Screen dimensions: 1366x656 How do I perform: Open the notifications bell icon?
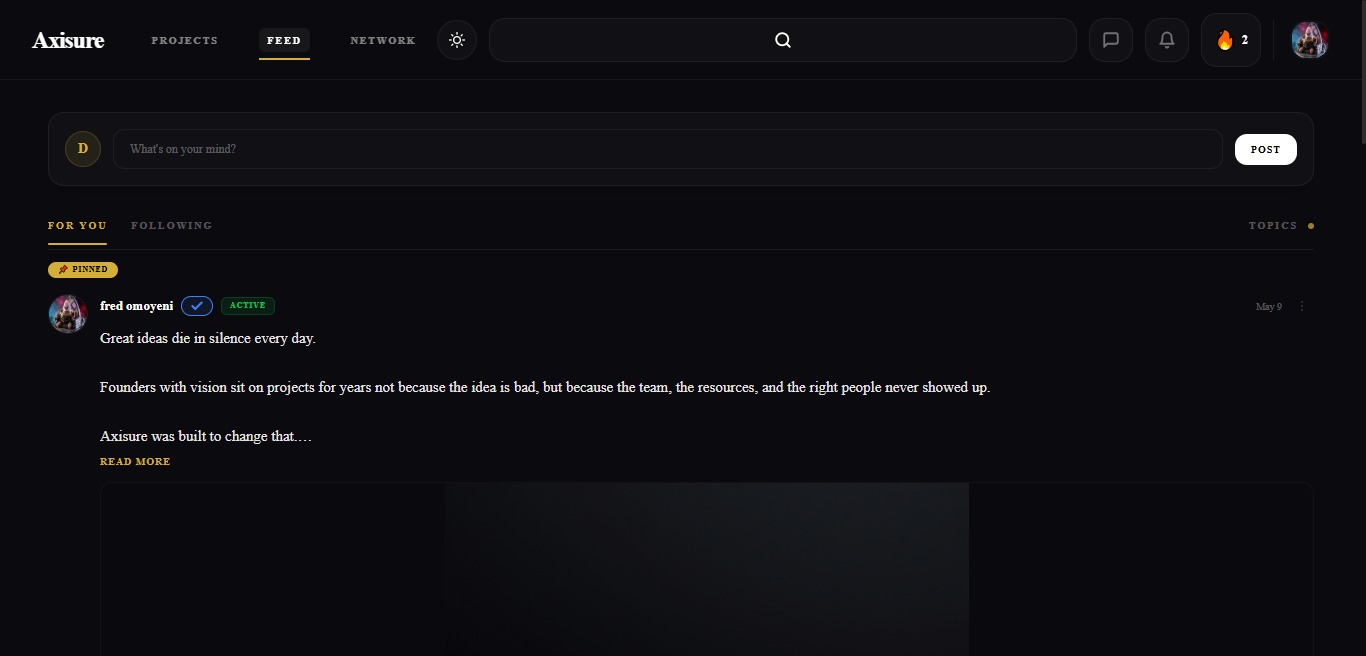pos(1166,40)
